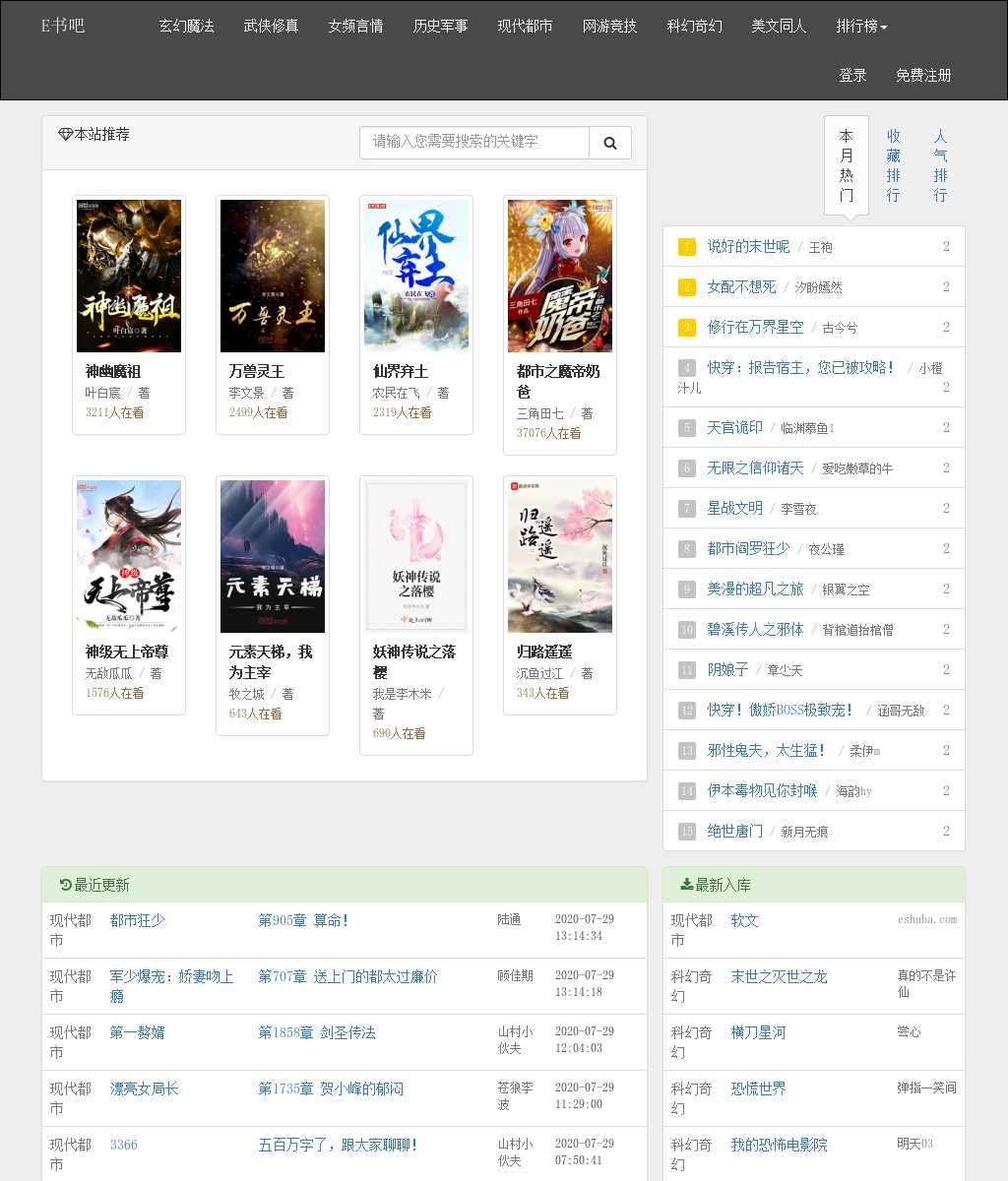Open chapter 第905章 算命!
This screenshot has height=1181, width=1008.
303,920
